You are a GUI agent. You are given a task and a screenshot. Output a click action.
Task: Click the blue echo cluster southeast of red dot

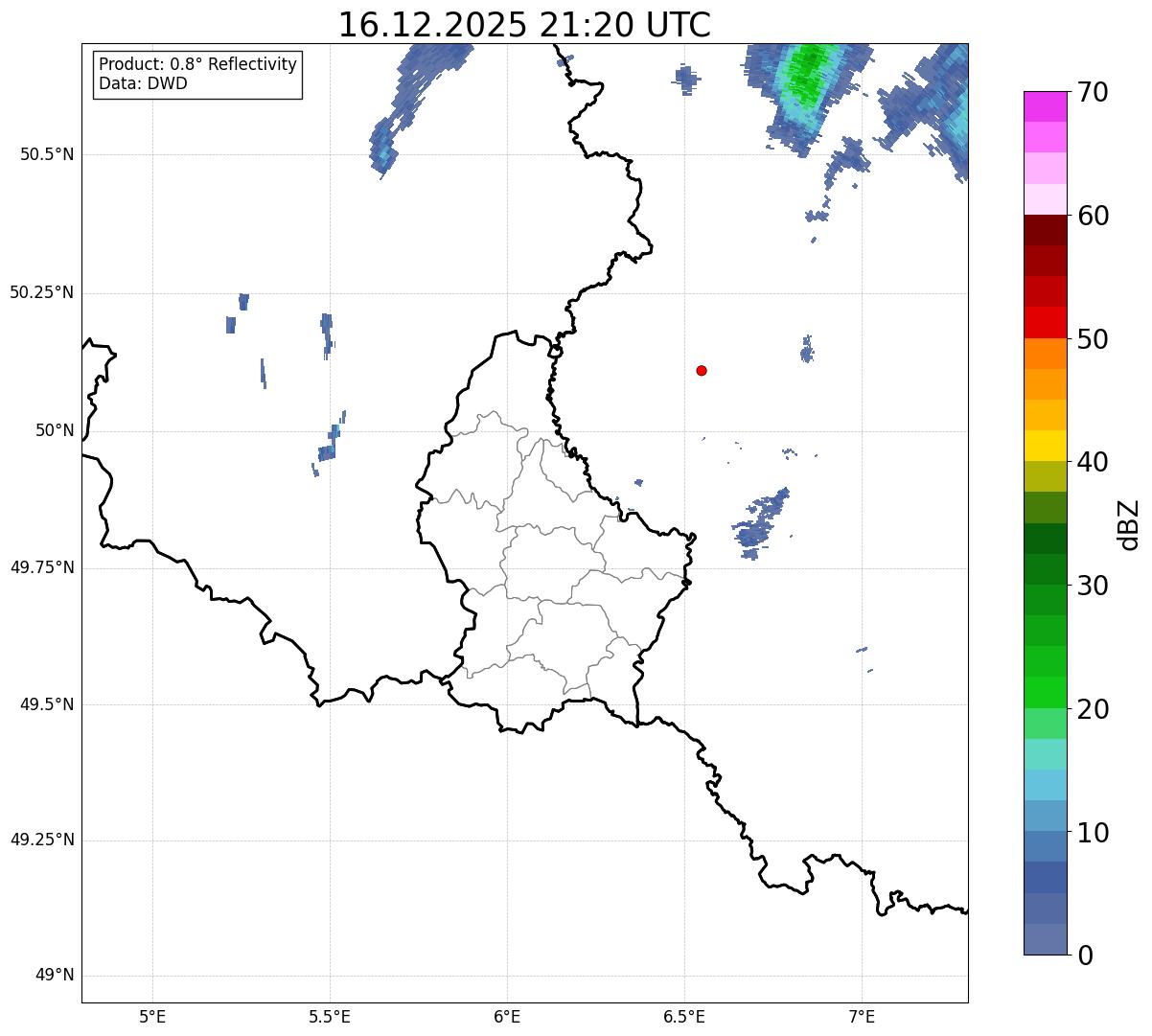point(761,522)
